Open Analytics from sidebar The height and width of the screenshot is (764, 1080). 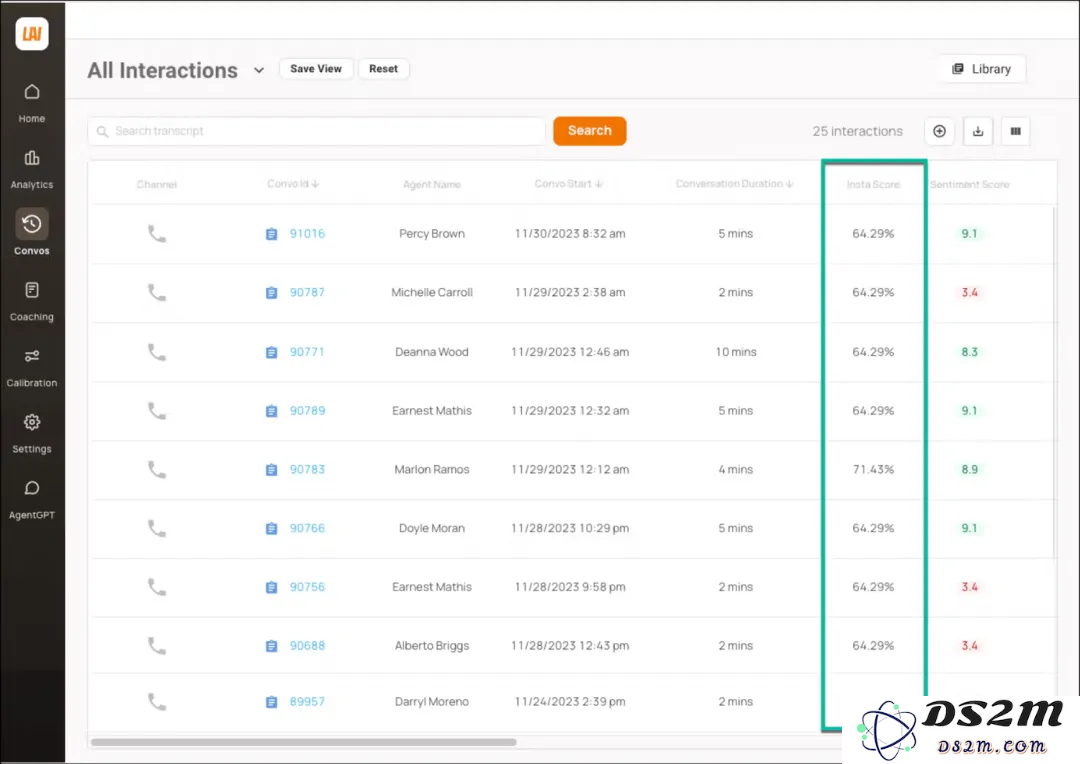click(32, 169)
